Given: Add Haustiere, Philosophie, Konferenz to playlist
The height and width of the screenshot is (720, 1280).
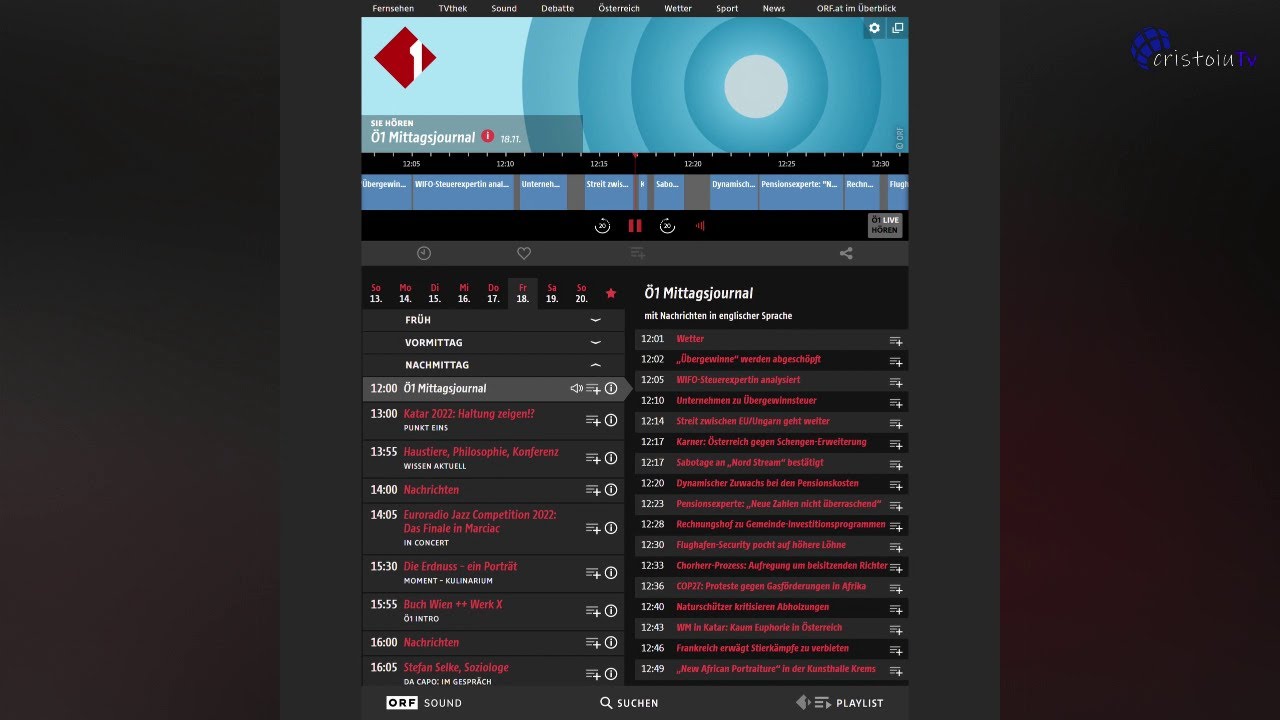Looking at the screenshot, I should [593, 458].
